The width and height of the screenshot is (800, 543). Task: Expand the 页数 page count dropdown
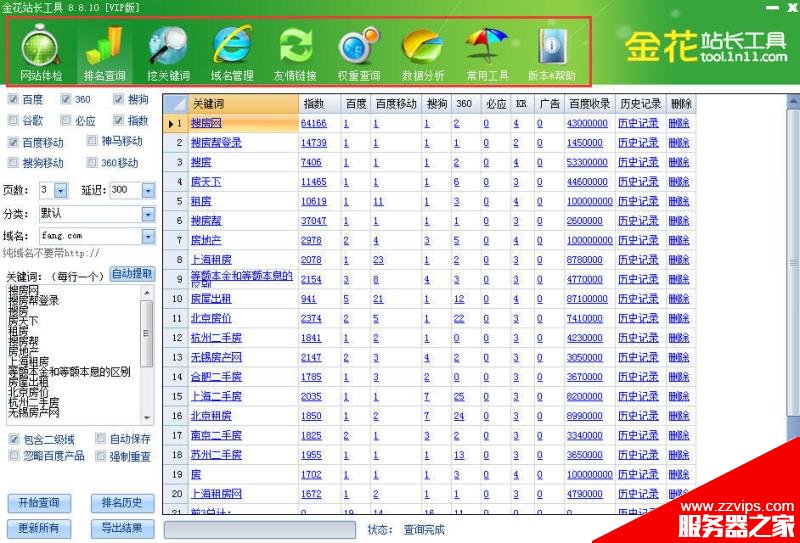pyautogui.click(x=61, y=190)
